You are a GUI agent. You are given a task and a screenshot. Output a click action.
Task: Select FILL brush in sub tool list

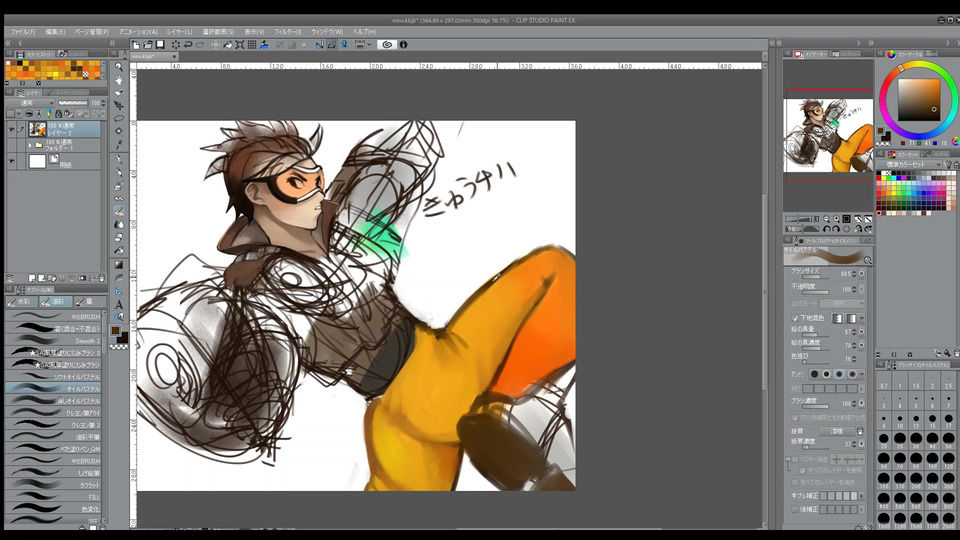pos(54,497)
